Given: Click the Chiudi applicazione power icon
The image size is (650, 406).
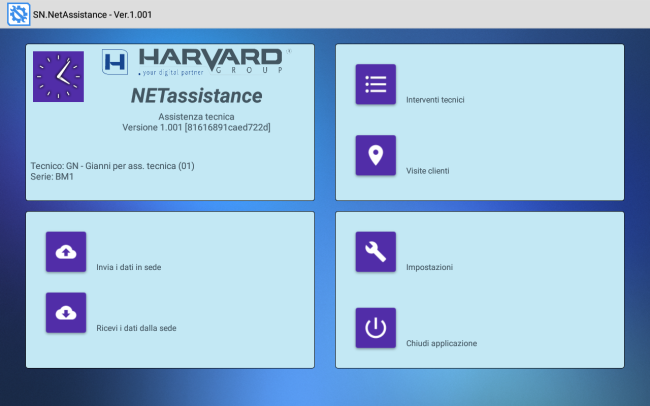Looking at the screenshot, I should (x=376, y=328).
